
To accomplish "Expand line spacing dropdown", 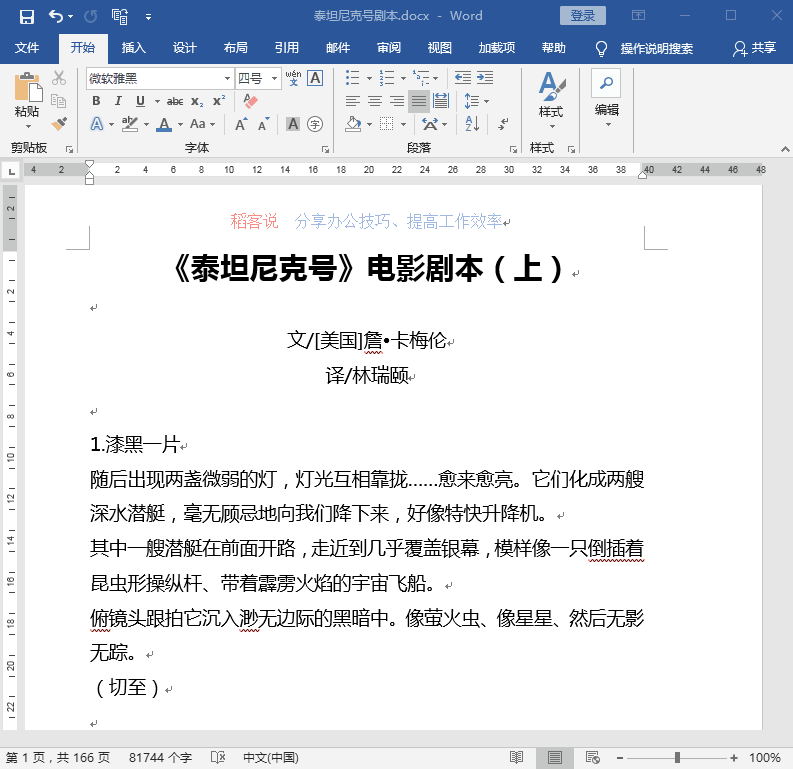I will pyautogui.click(x=487, y=102).
